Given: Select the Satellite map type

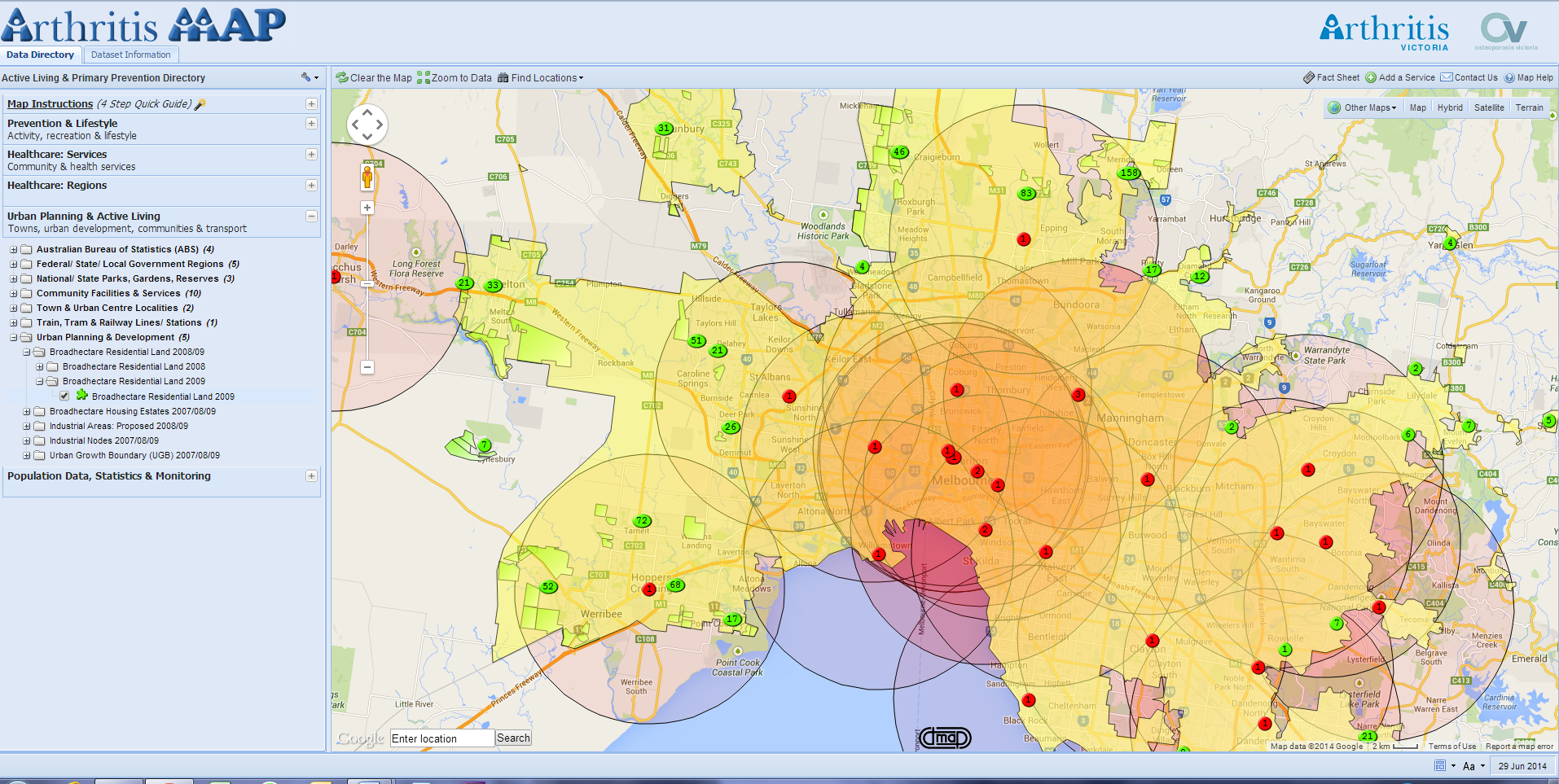Looking at the screenshot, I should (x=1489, y=107).
